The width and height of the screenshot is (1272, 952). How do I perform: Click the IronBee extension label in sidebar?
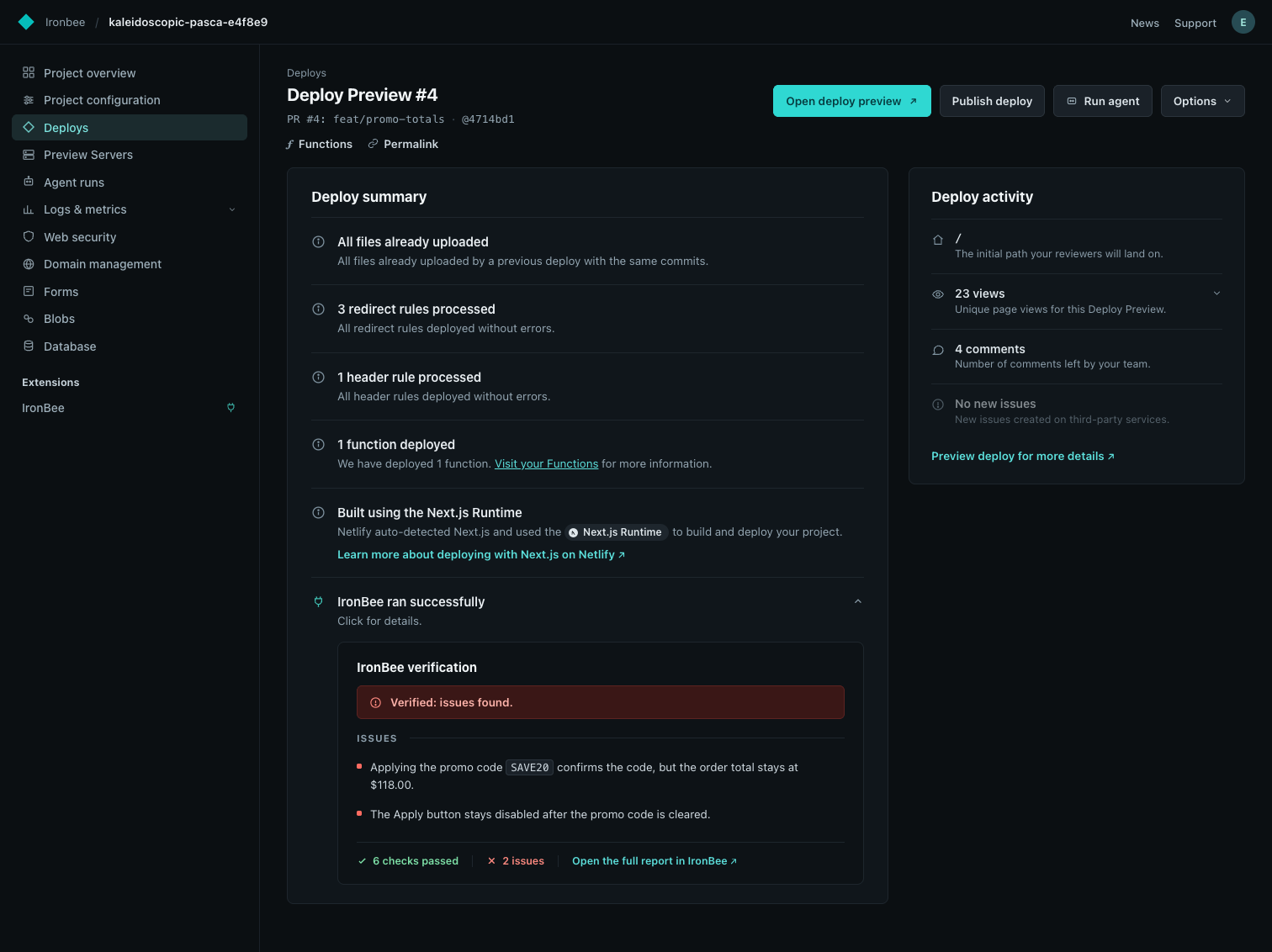click(x=43, y=408)
